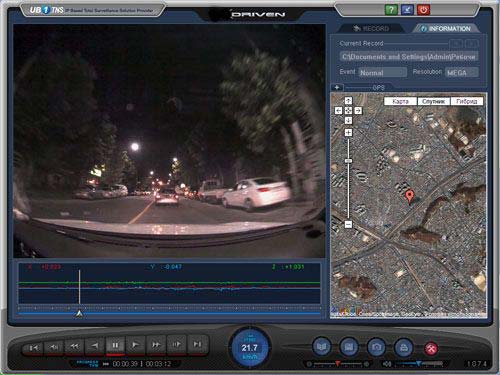Mute audio with the speaker icon
Screen dimensions: 500x375
coord(386,364)
